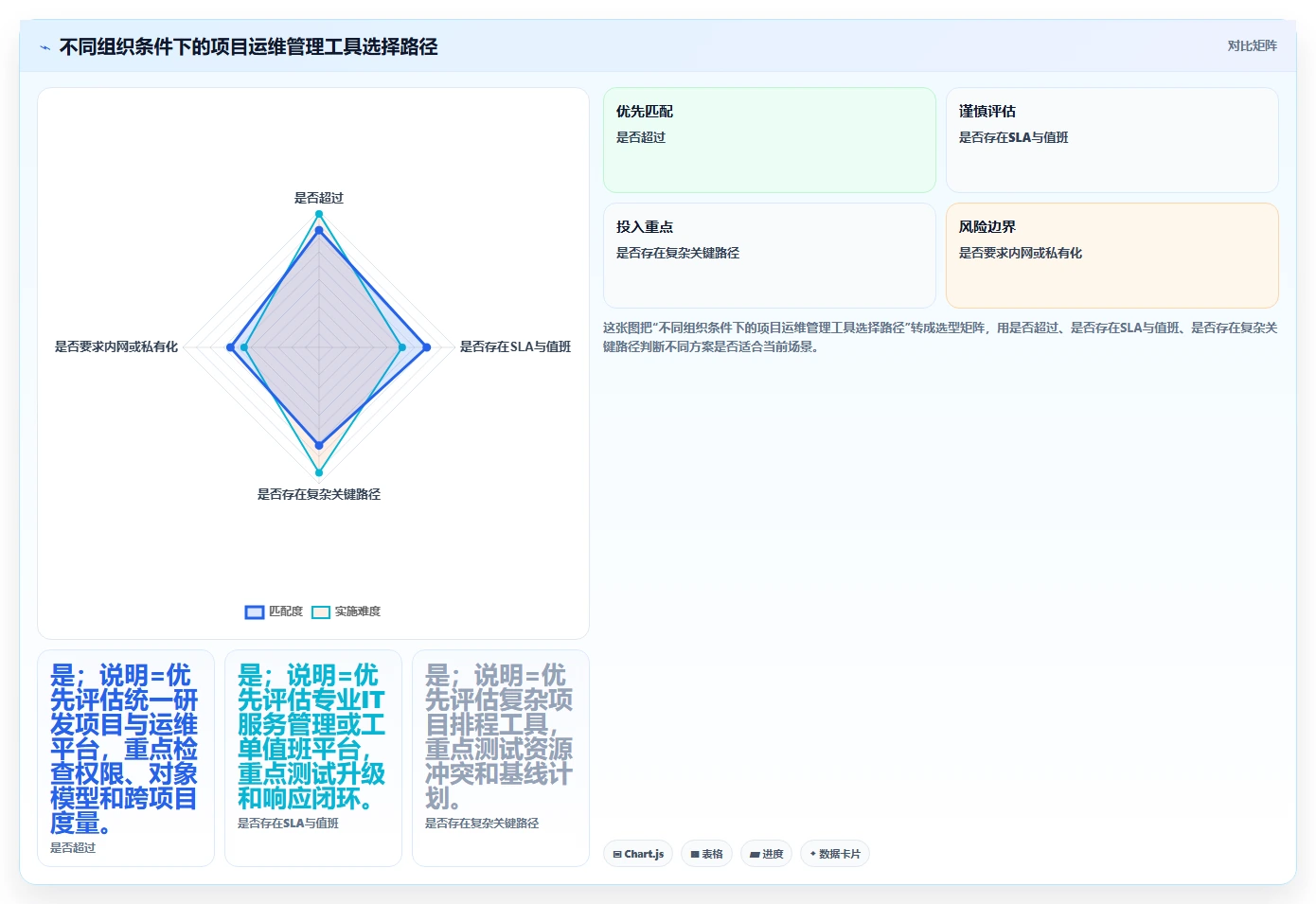
Task: Click the right blue radar data point
Action: click(x=427, y=347)
